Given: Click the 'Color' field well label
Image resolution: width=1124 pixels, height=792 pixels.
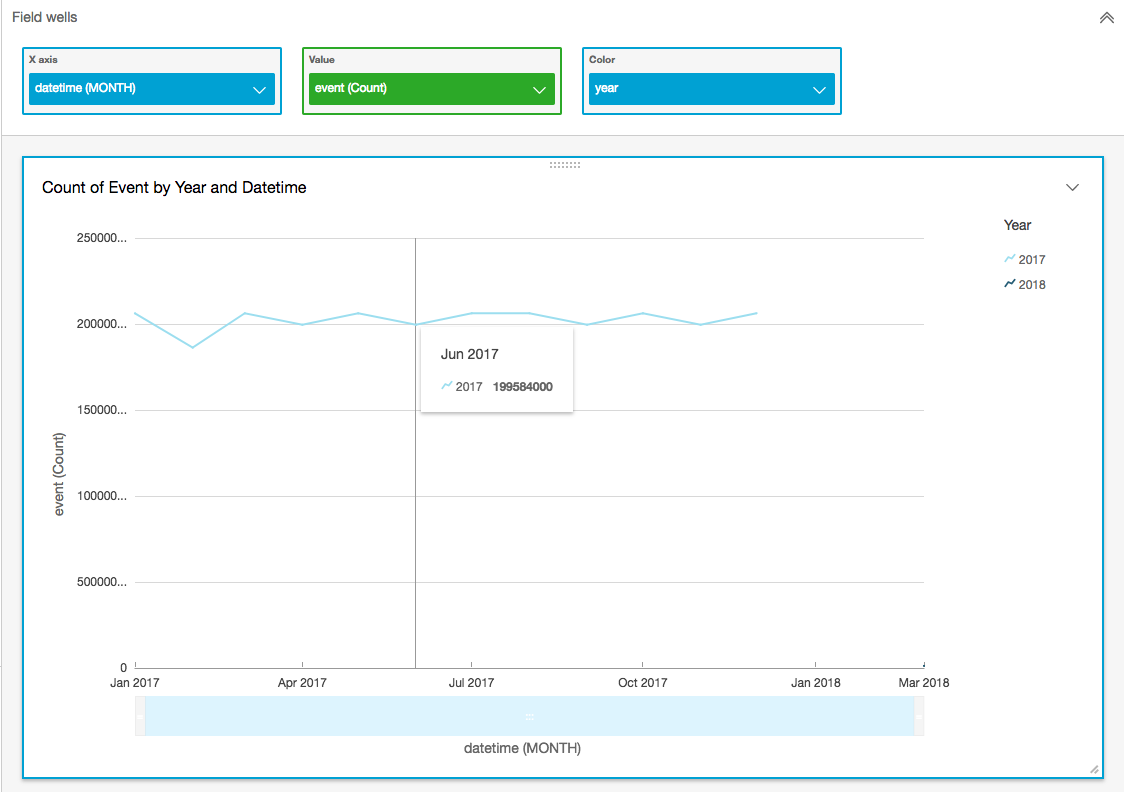Looking at the screenshot, I should click(602, 59).
